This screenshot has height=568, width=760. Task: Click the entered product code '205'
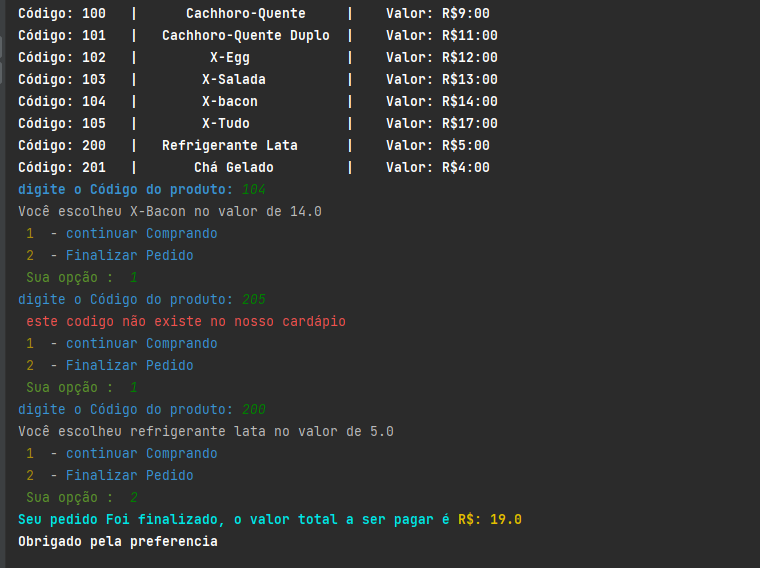[x=254, y=300]
